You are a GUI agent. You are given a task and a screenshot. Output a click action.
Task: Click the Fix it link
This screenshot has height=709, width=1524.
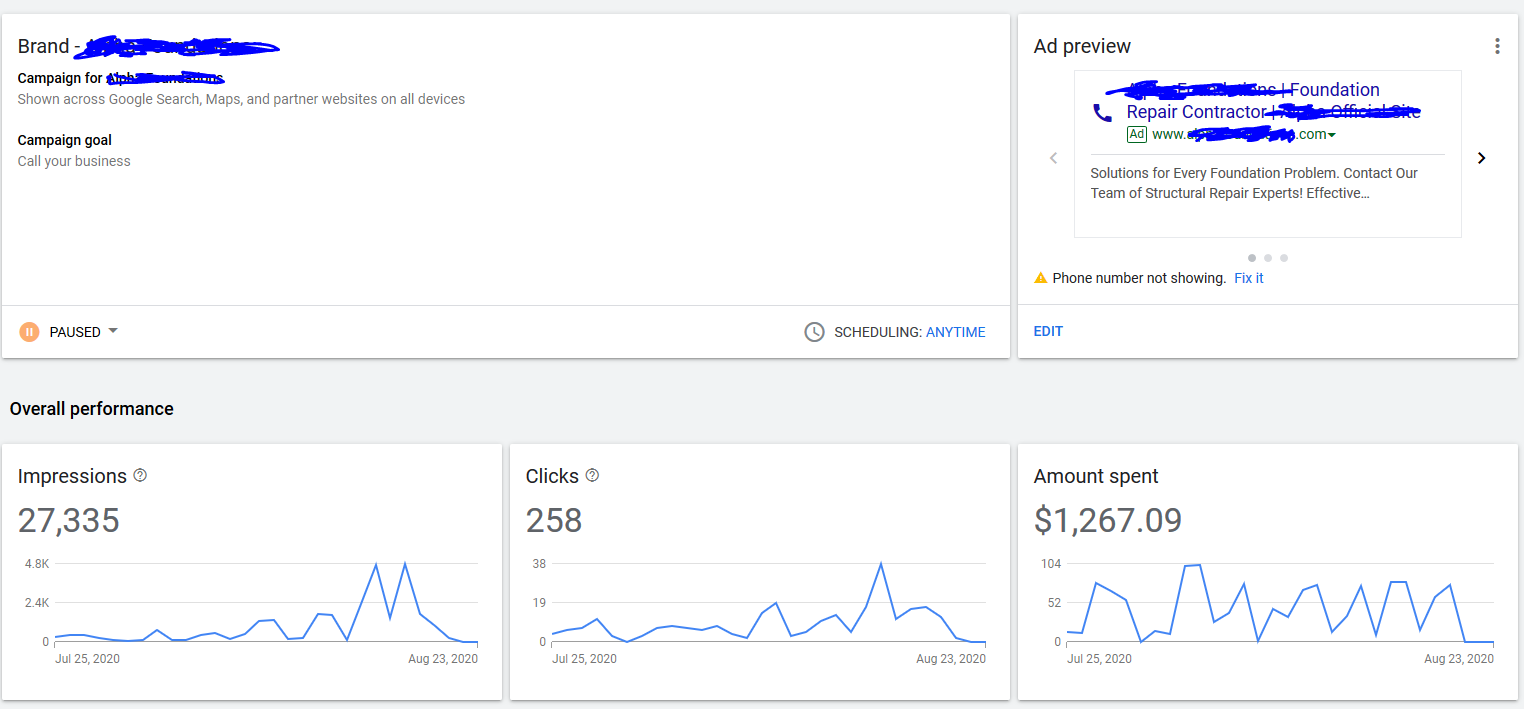(1248, 278)
